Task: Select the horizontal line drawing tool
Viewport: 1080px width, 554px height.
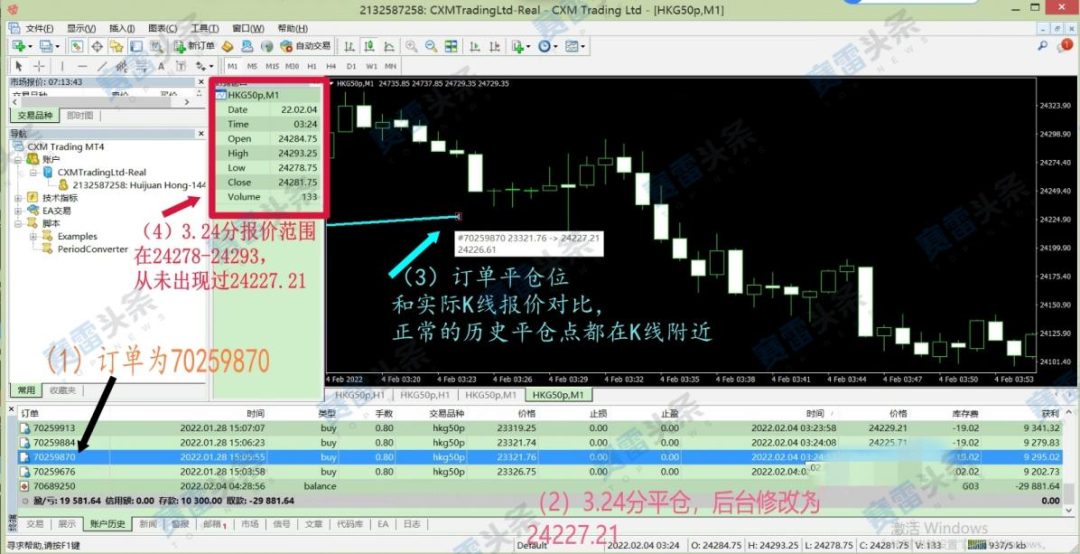Action: pyautogui.click(x=82, y=66)
